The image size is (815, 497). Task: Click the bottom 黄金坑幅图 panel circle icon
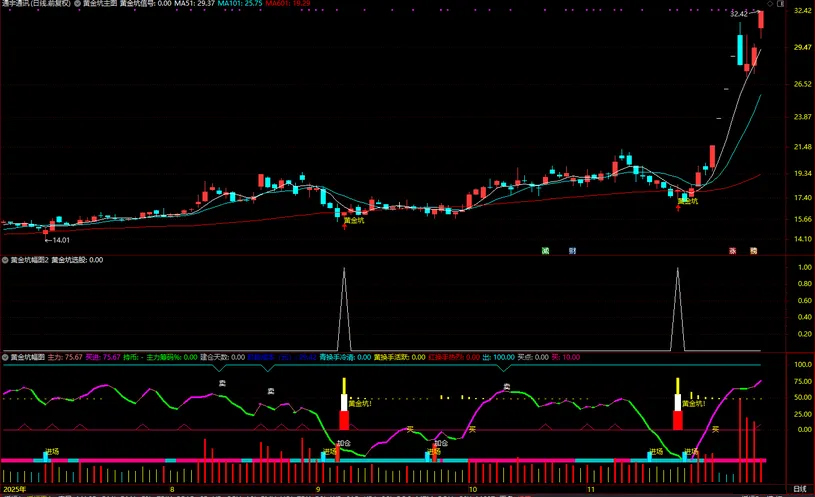point(5,356)
